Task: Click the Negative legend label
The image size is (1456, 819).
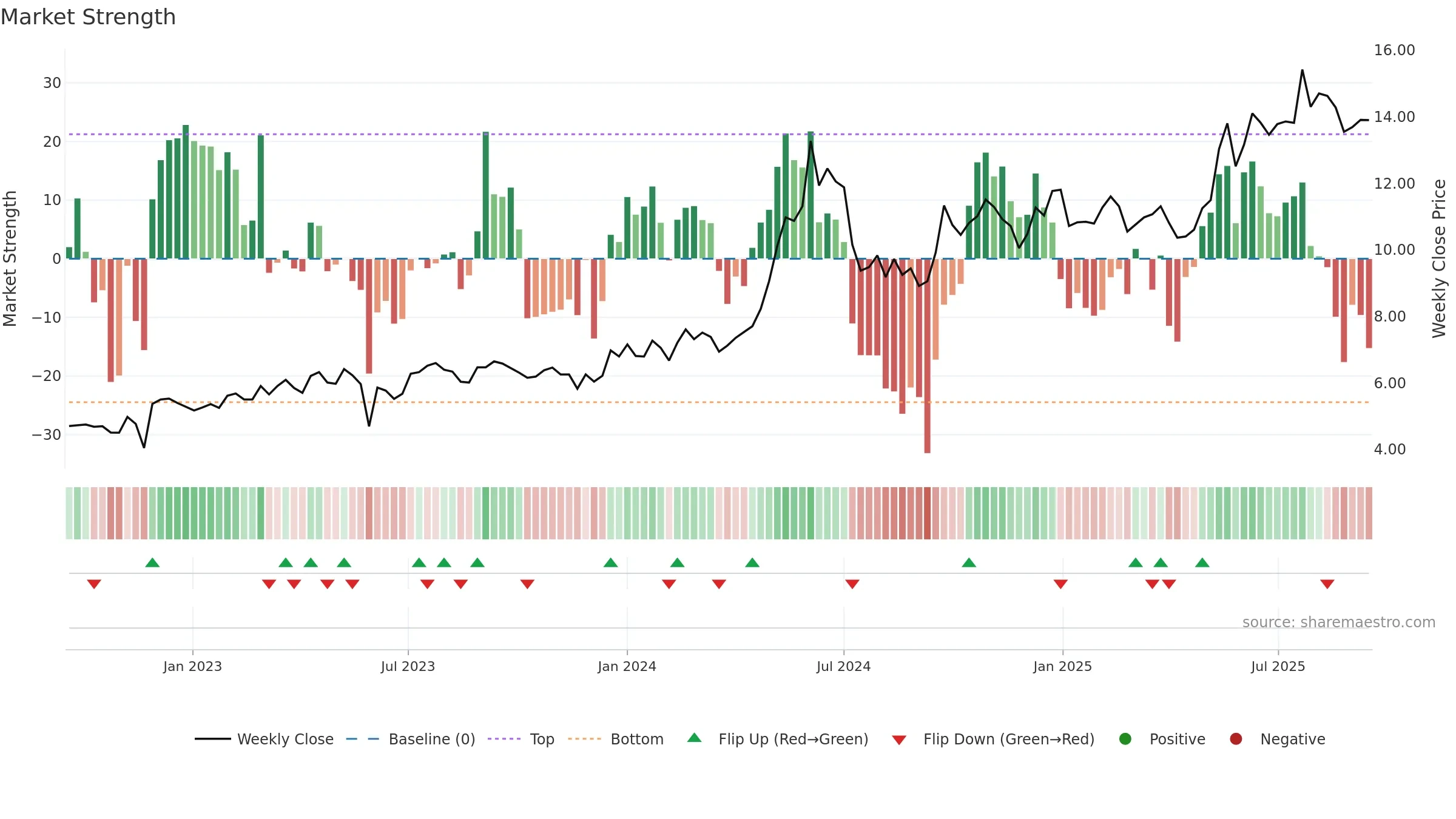Action: [1293, 740]
